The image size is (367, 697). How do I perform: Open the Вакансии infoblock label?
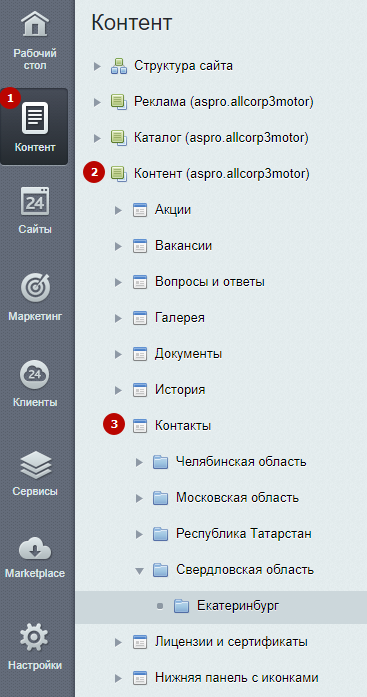coord(183,246)
